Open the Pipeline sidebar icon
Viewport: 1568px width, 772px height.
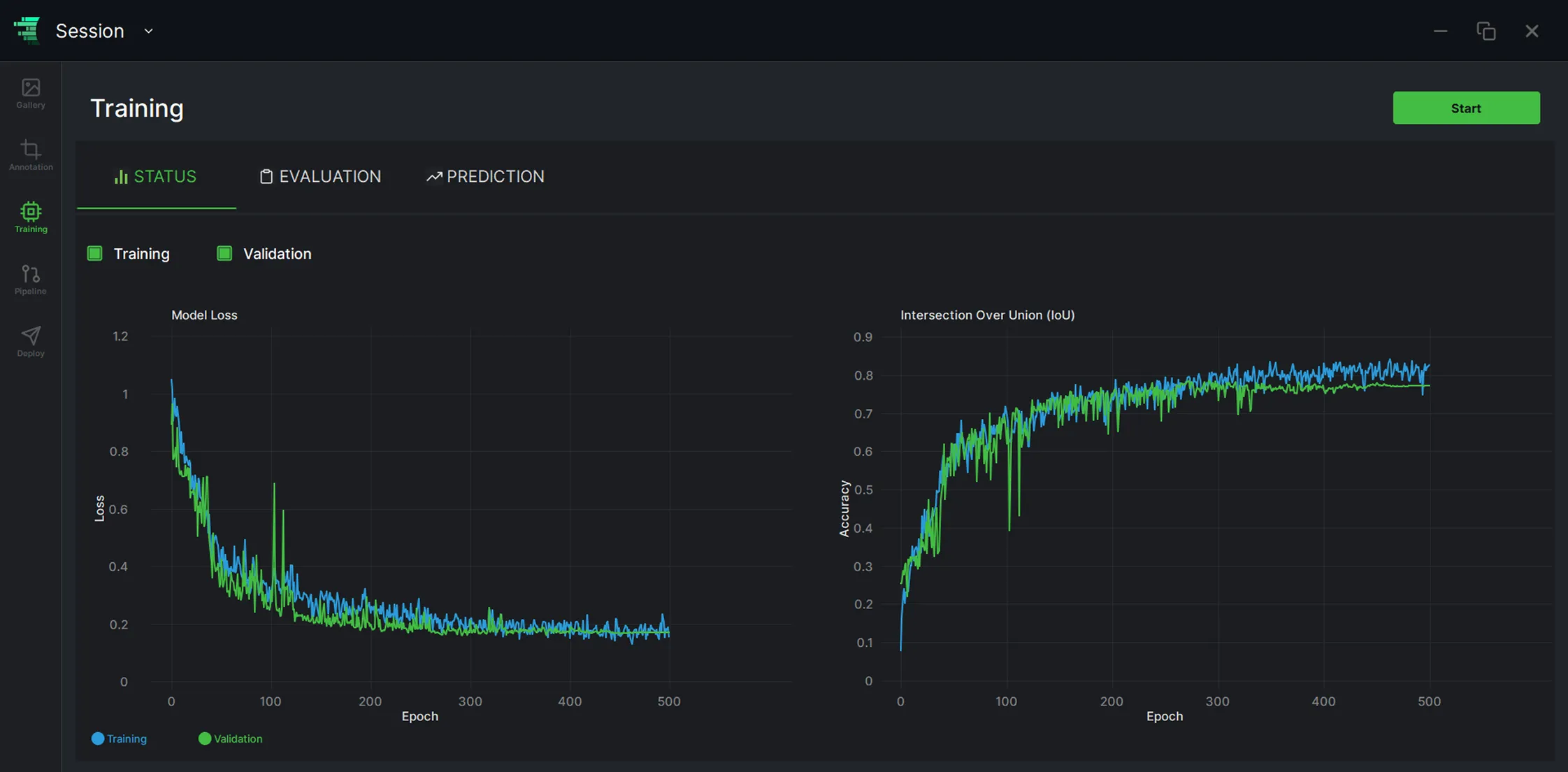[31, 273]
